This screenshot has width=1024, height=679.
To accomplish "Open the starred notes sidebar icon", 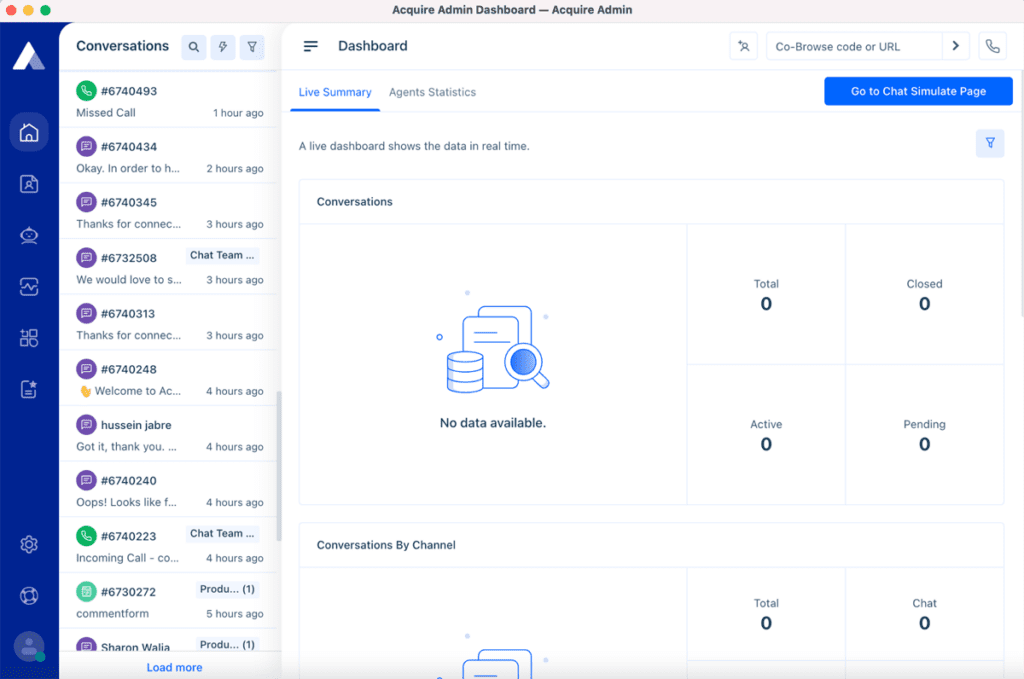I will coord(29,389).
